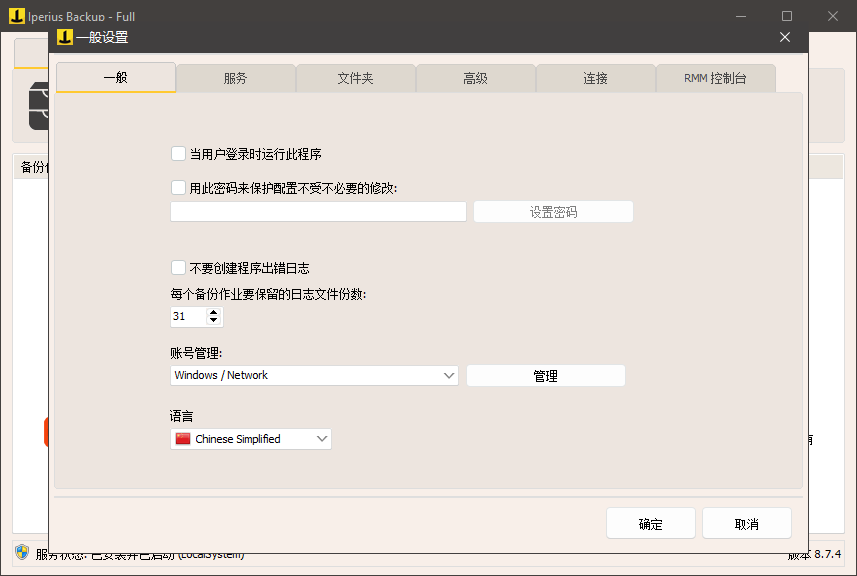Click the Iperius icon on the 一般设置 dialog
The width and height of the screenshot is (857, 576).
tap(64, 37)
